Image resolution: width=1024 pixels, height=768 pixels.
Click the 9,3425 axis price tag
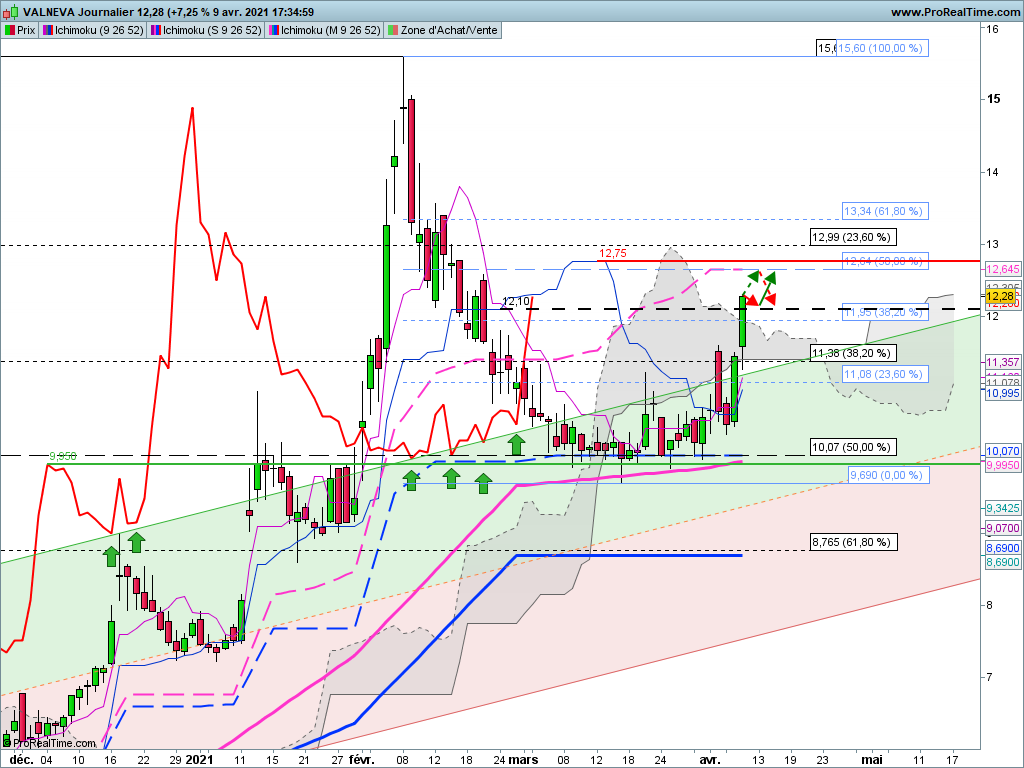click(x=1002, y=508)
